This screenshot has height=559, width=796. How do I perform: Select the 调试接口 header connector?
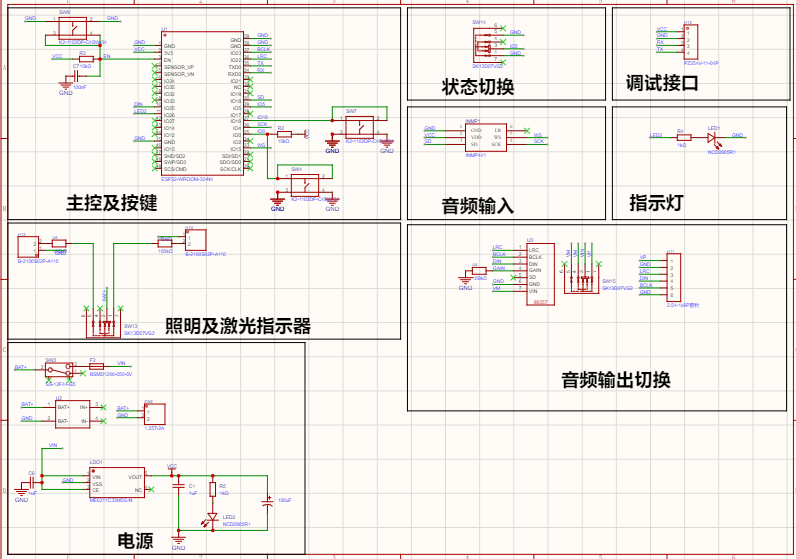pyautogui.click(x=690, y=42)
